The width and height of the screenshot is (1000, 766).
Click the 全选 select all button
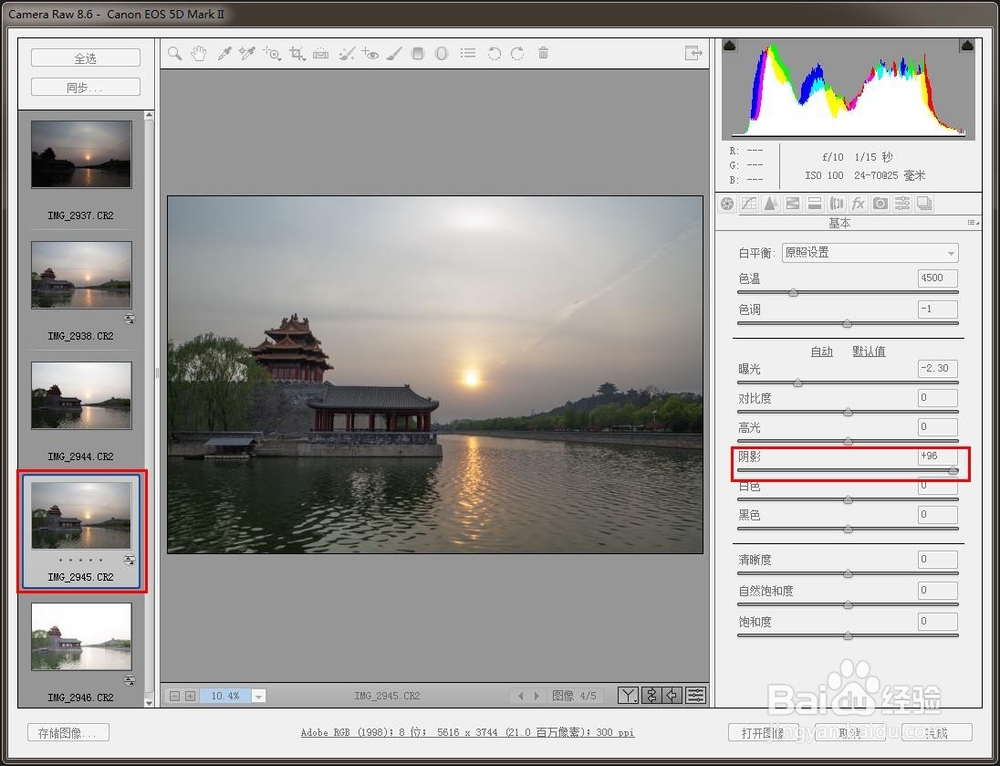coord(85,58)
